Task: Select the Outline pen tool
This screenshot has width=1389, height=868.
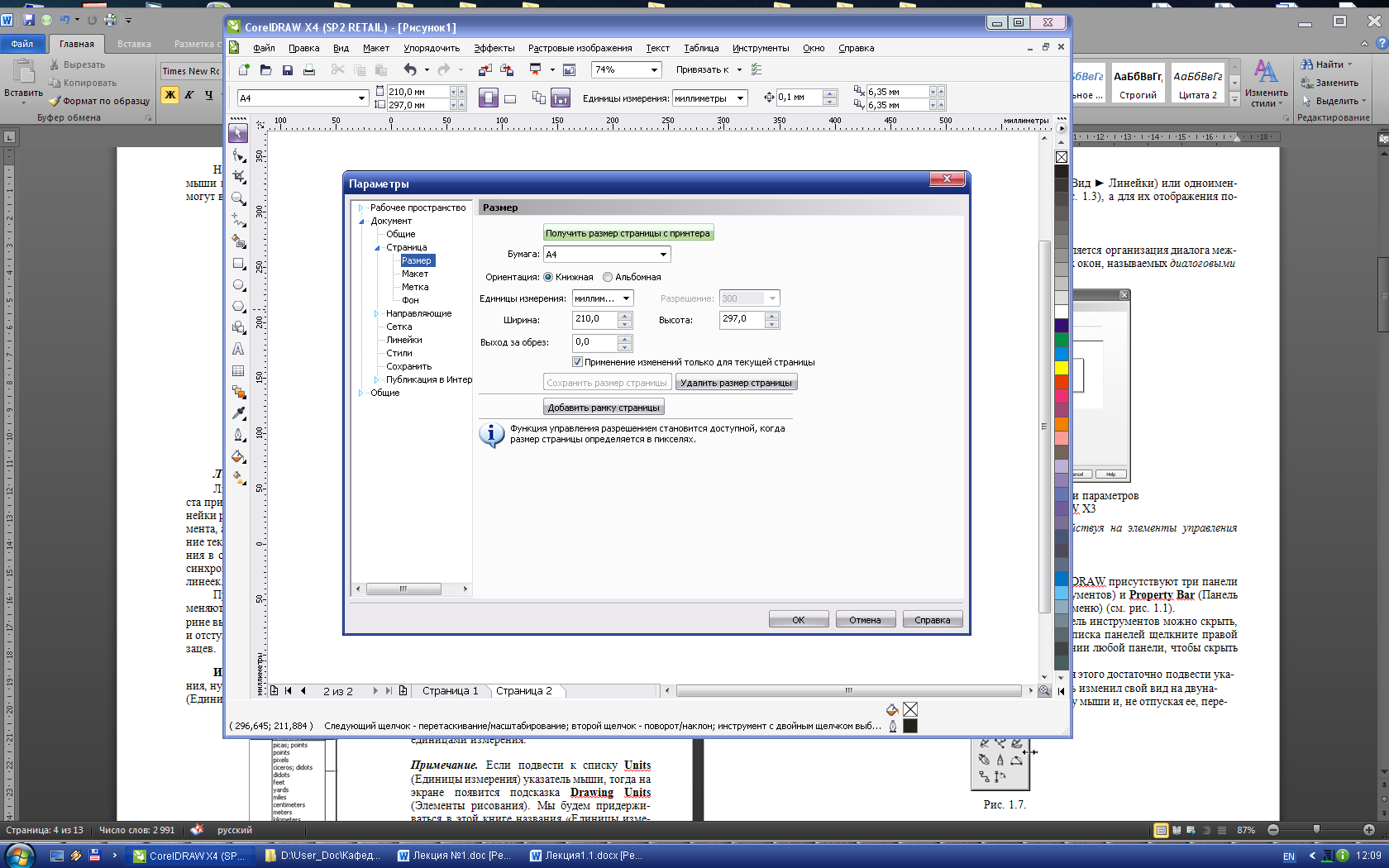Action: point(238,435)
